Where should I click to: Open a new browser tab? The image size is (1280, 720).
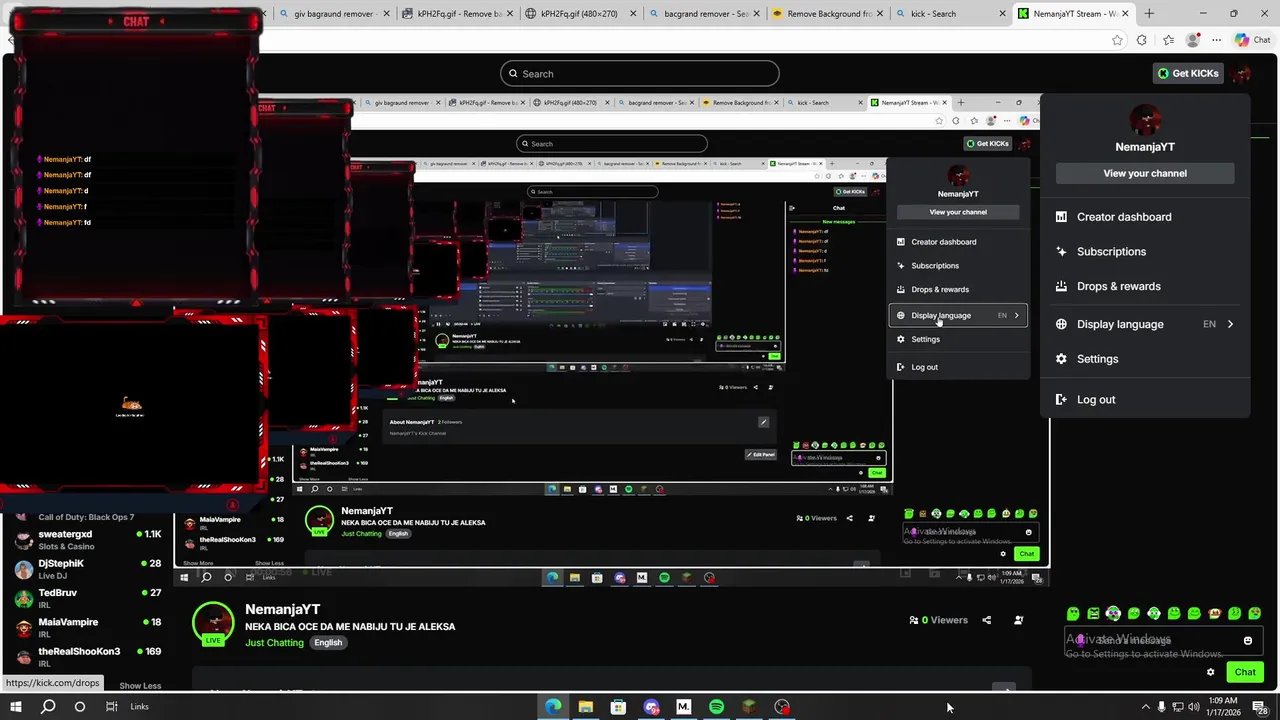[1149, 14]
